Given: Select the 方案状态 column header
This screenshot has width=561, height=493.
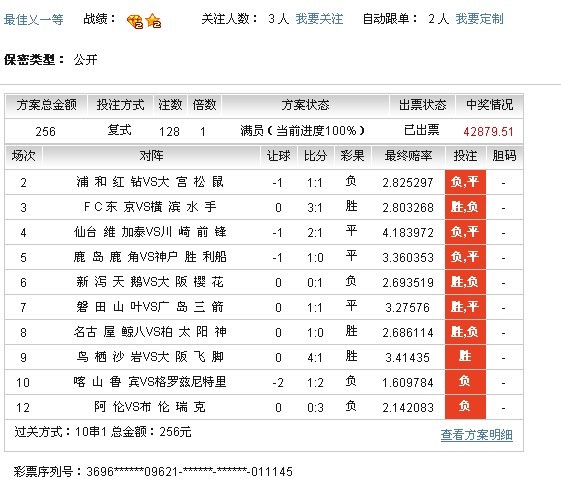Looking at the screenshot, I should point(305,105).
